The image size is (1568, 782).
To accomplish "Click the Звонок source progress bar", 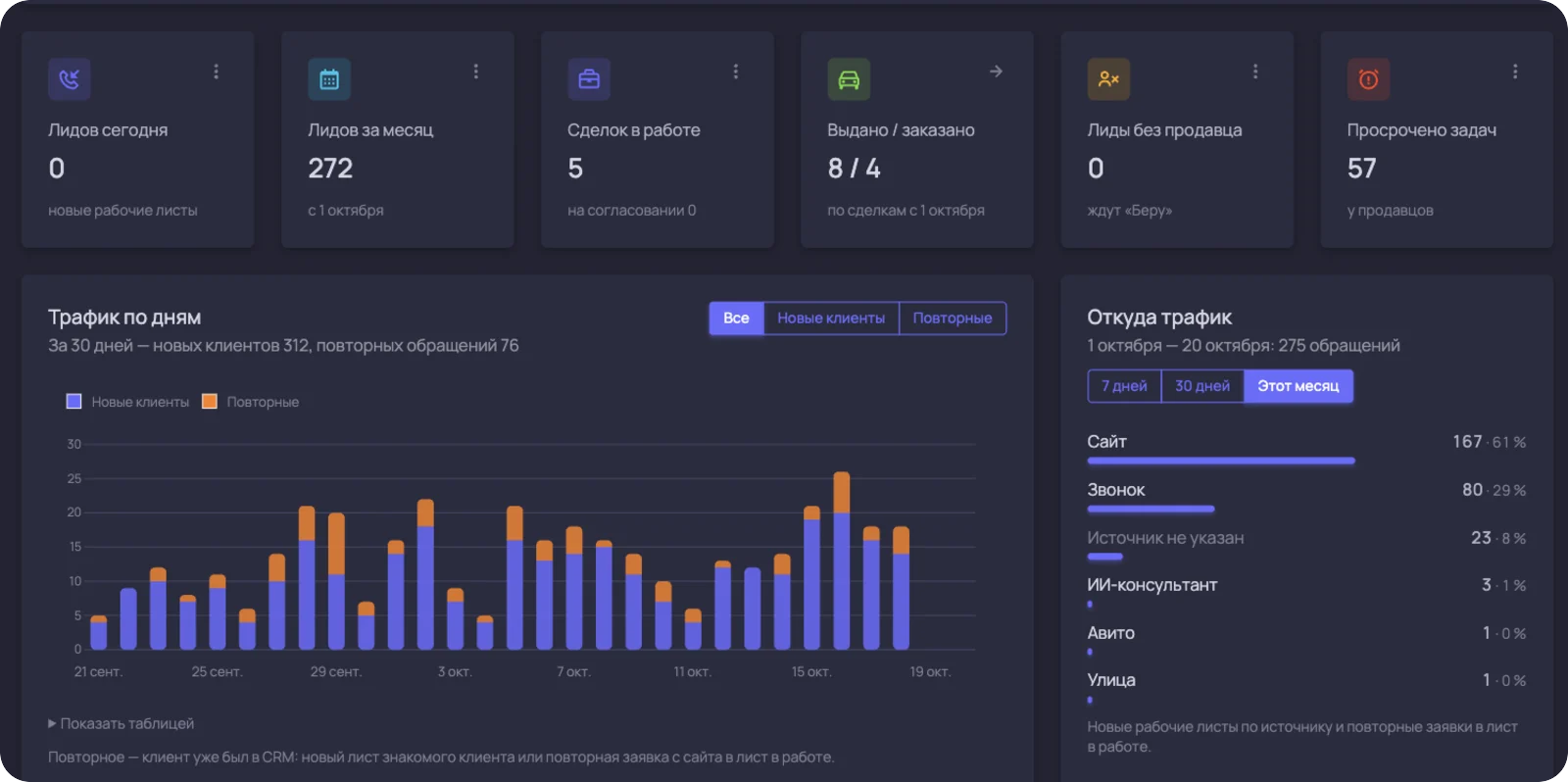I will click(1151, 510).
